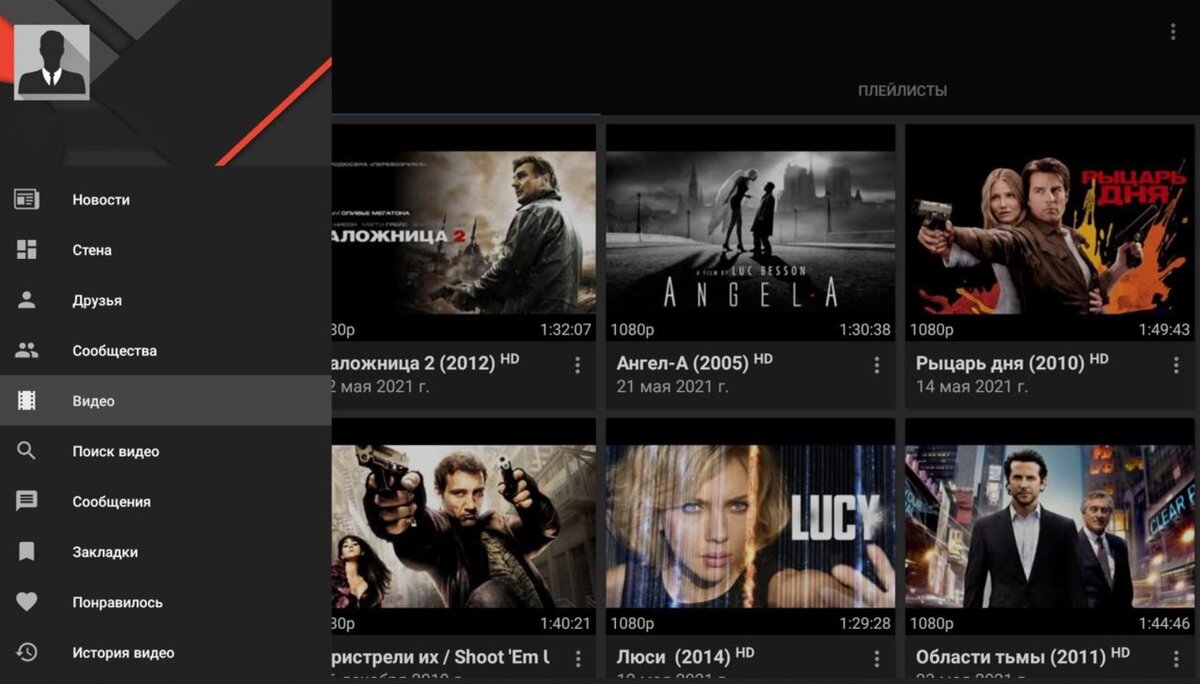Open Закладки menu entry

coord(165,552)
